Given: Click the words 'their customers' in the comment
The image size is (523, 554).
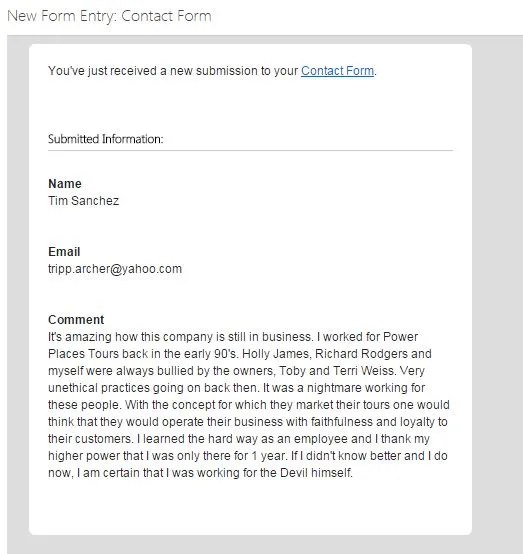Looking at the screenshot, I should pyautogui.click(x=90, y=439).
